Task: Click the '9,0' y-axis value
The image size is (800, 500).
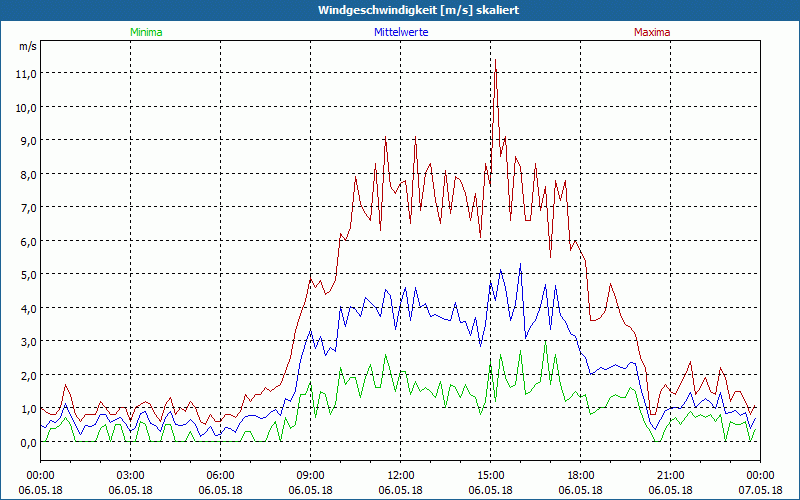Action: (x=29, y=140)
